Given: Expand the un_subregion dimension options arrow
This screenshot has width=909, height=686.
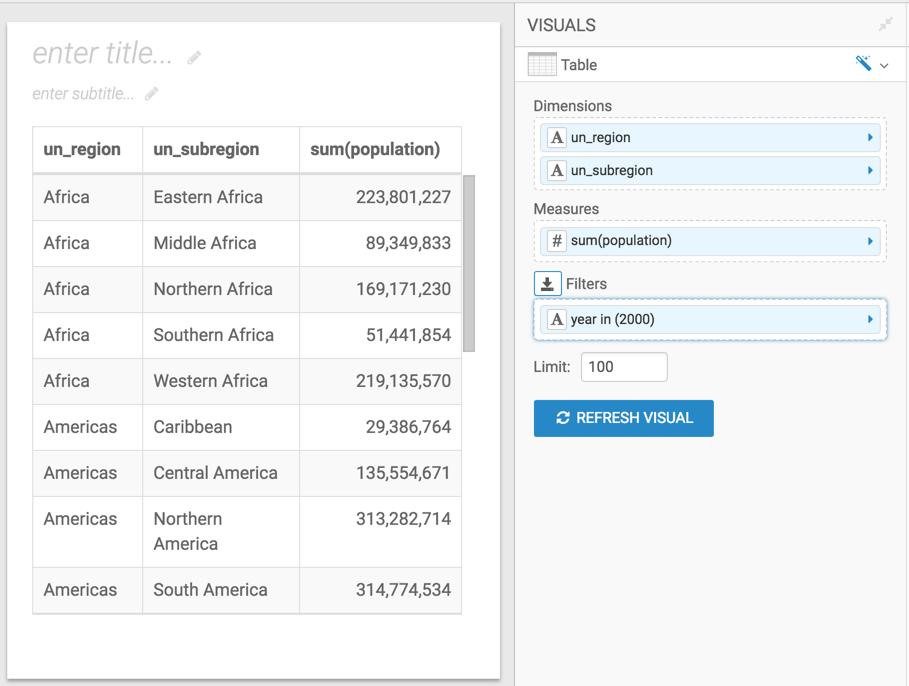Looking at the screenshot, I should pyautogui.click(x=870, y=171).
